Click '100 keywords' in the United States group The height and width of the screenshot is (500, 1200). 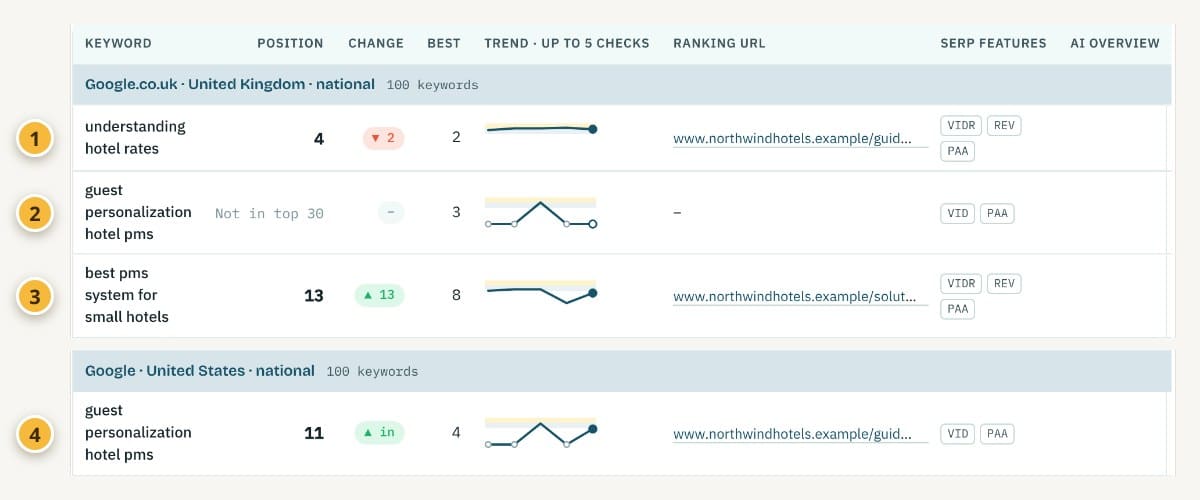click(372, 371)
